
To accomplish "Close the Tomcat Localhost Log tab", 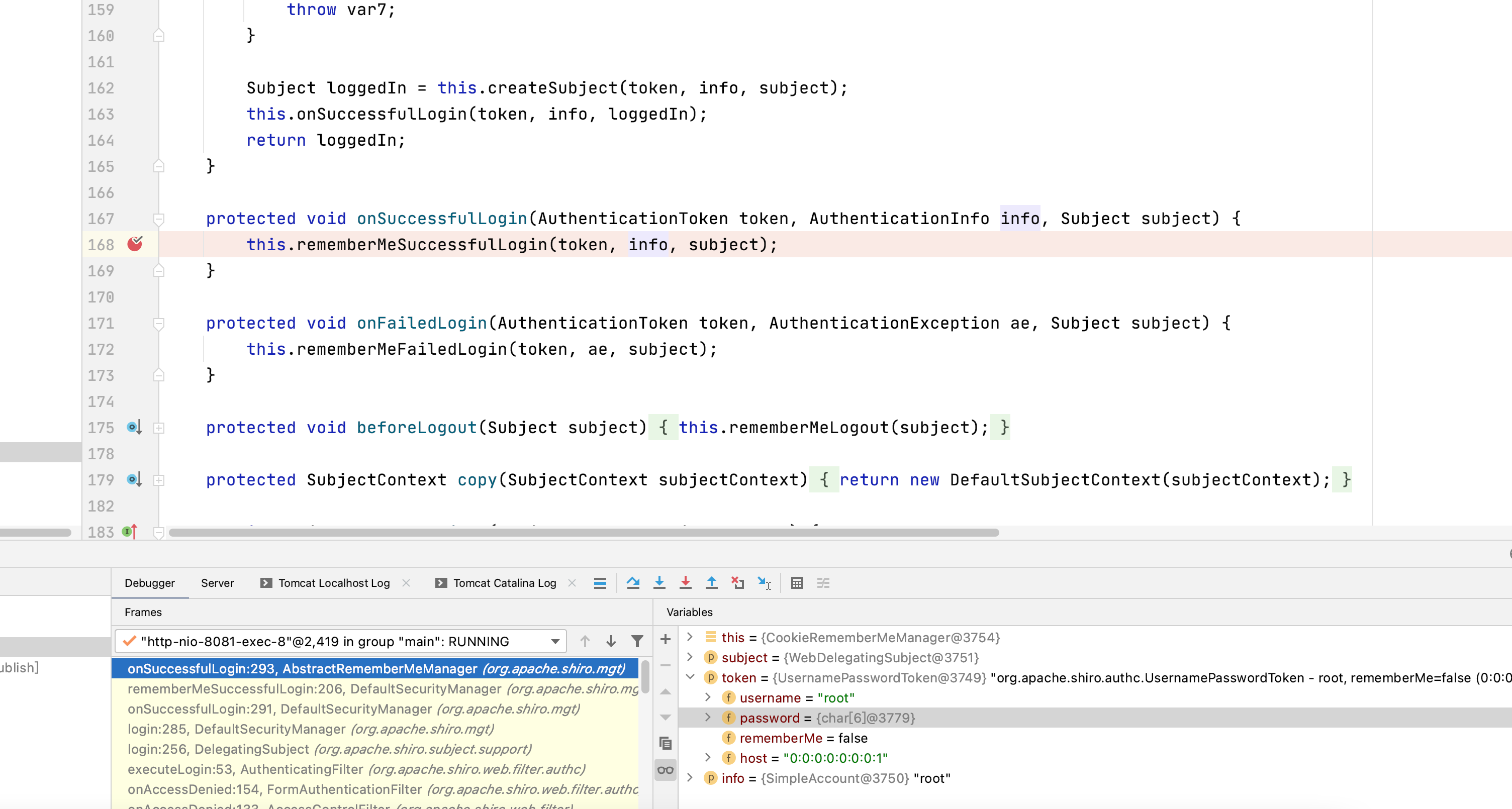I will pos(406,582).
